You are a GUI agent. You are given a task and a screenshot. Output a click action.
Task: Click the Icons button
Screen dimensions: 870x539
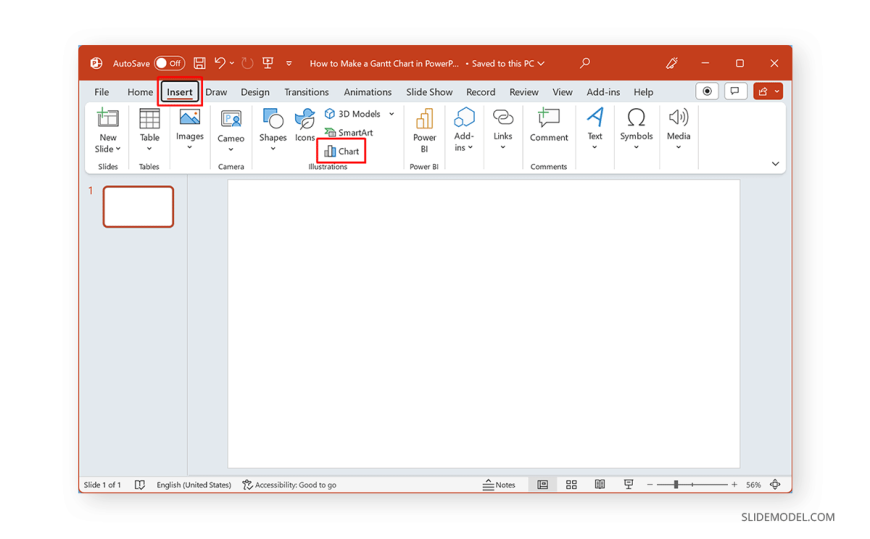pyautogui.click(x=305, y=125)
